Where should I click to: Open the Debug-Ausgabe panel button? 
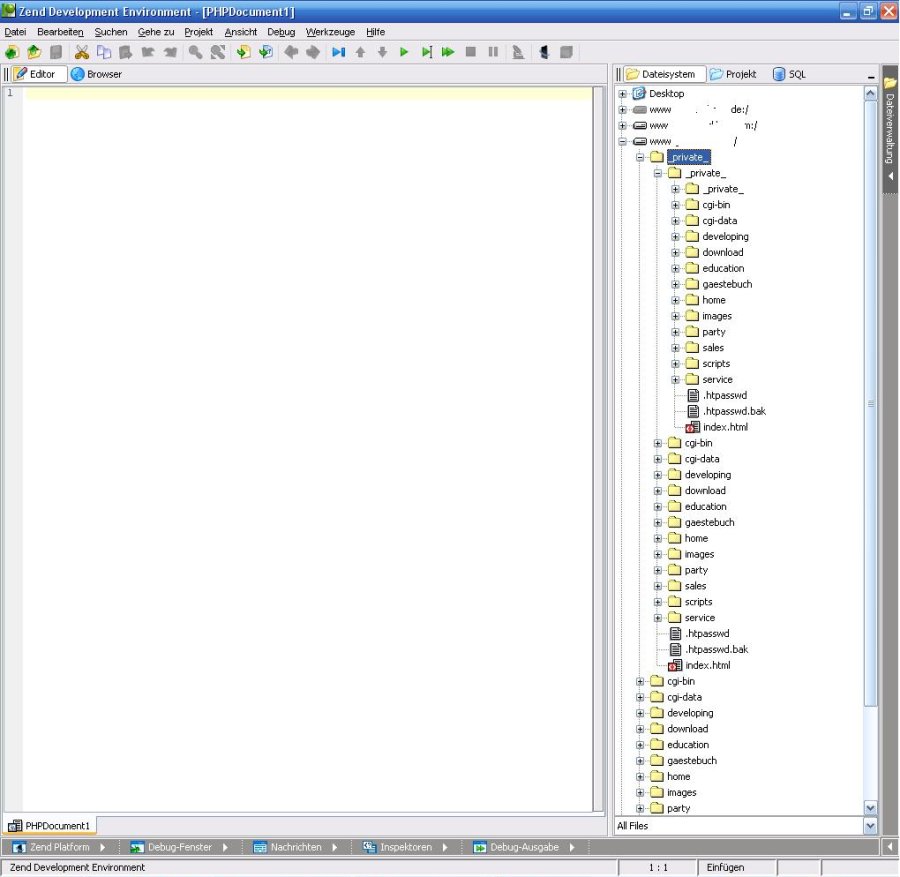tap(517, 847)
